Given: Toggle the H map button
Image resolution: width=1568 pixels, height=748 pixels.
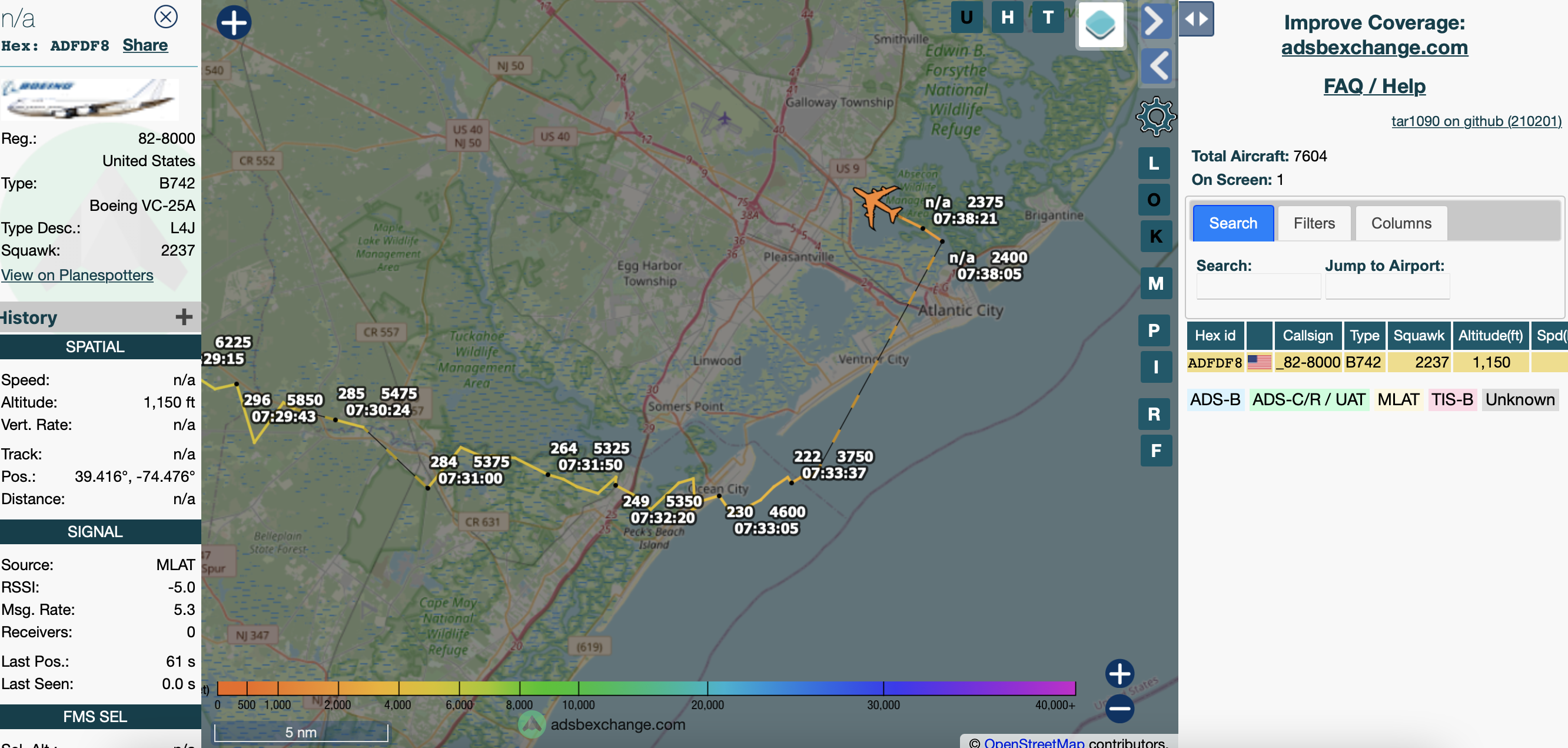Looking at the screenshot, I should tap(1008, 17).
